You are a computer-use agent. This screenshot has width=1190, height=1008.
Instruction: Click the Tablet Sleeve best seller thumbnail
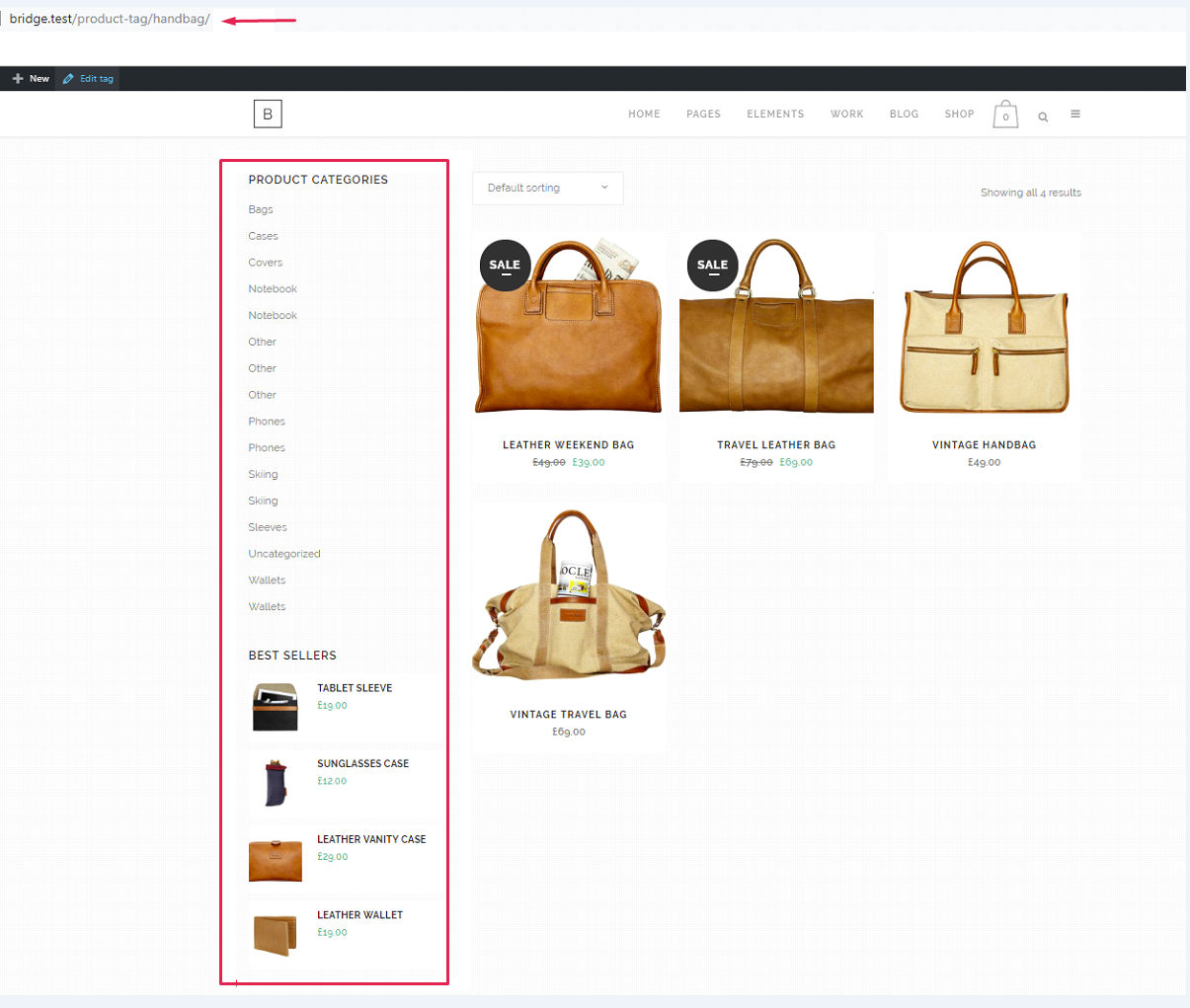tap(276, 707)
